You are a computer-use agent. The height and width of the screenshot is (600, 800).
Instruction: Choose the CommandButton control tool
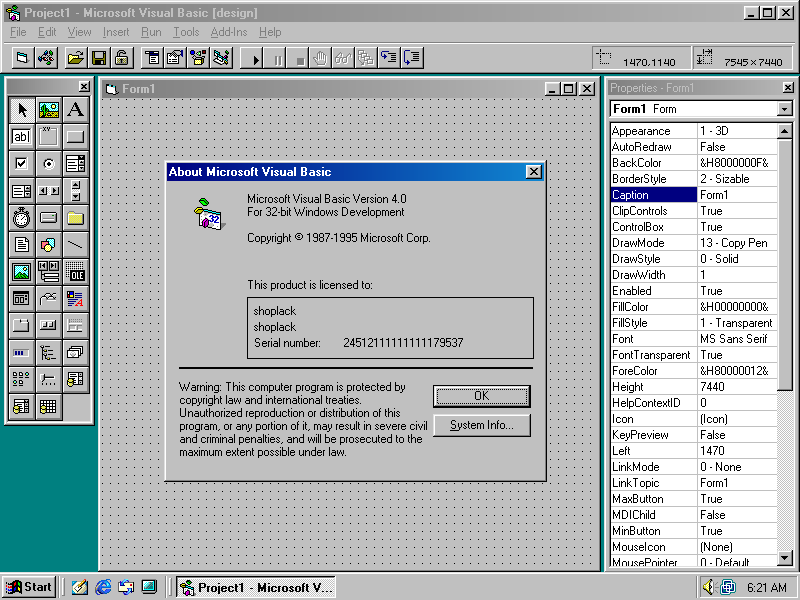(76, 137)
